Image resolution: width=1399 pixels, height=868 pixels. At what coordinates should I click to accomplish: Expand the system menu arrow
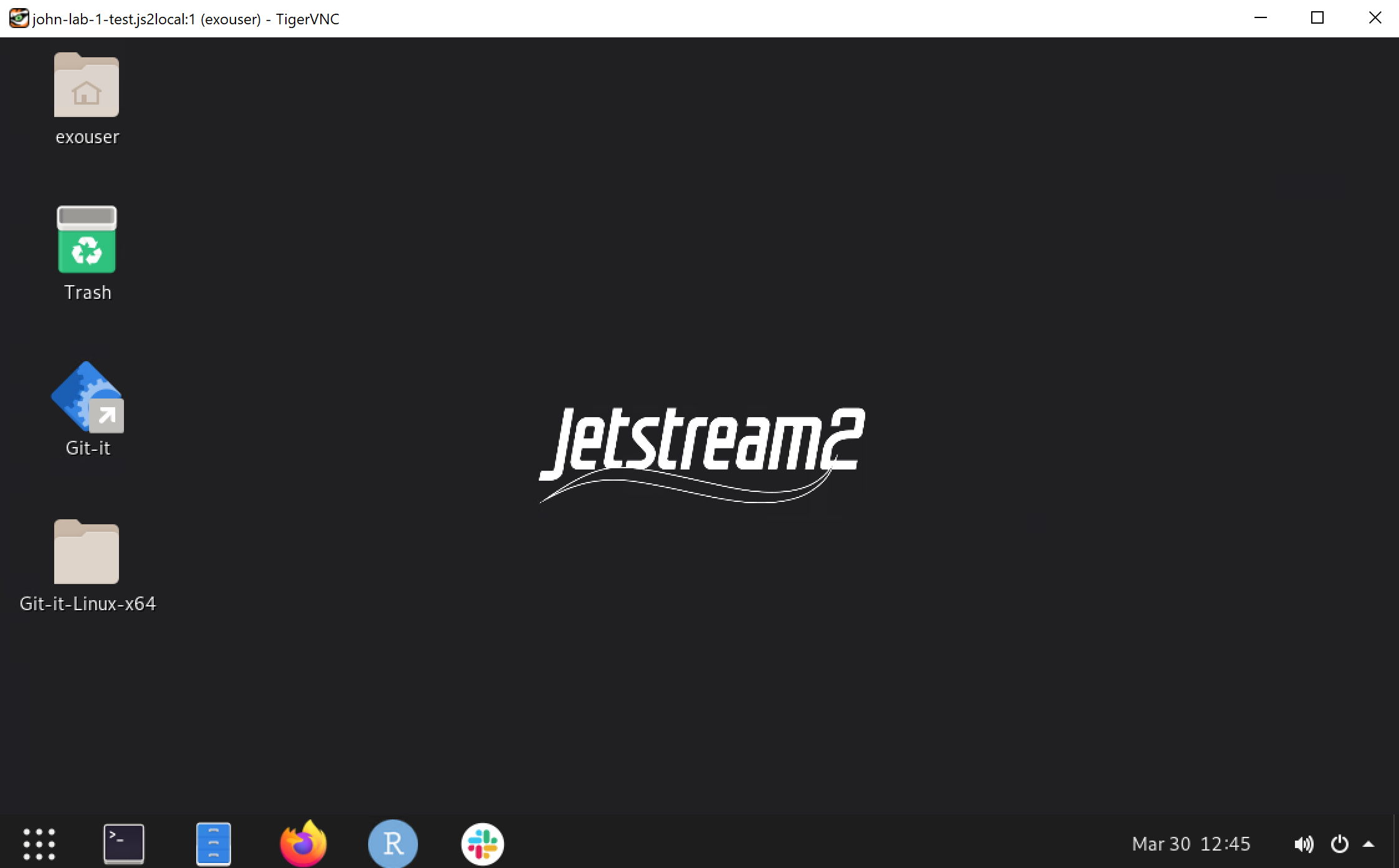coord(1368,844)
